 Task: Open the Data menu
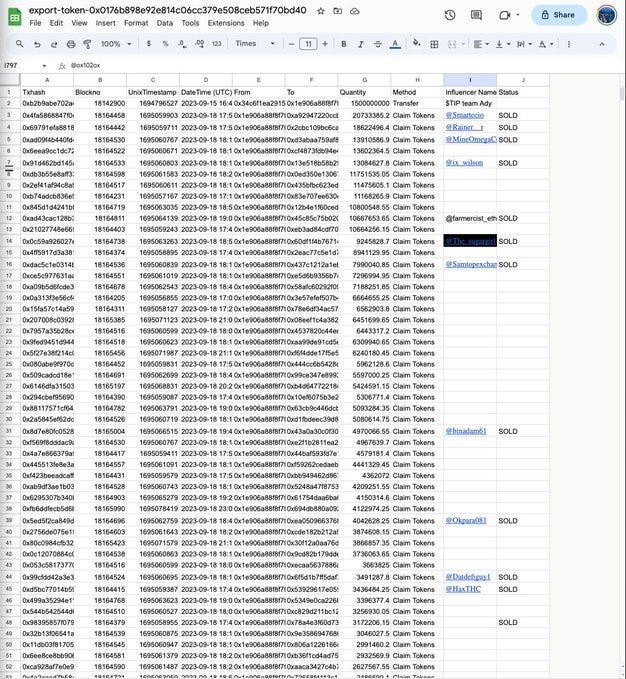pyautogui.click(x=165, y=23)
